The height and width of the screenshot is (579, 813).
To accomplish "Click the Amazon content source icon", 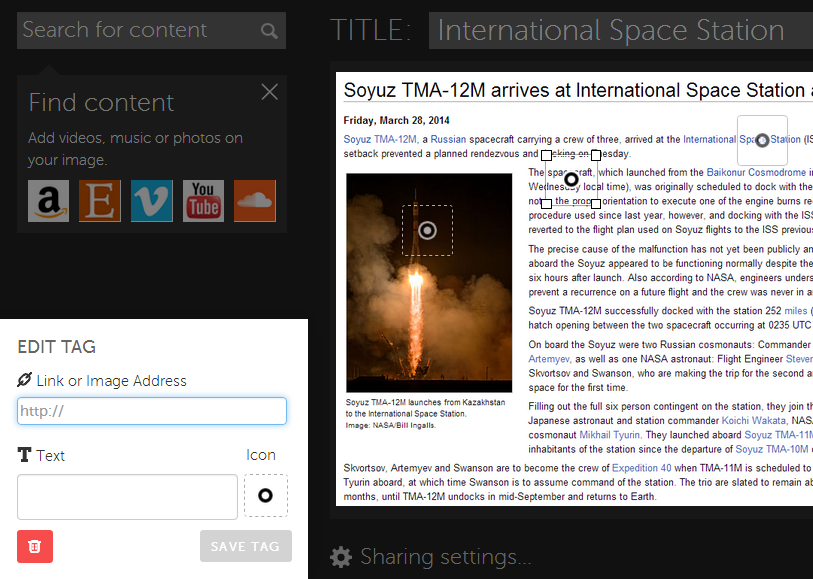I will (x=48, y=201).
